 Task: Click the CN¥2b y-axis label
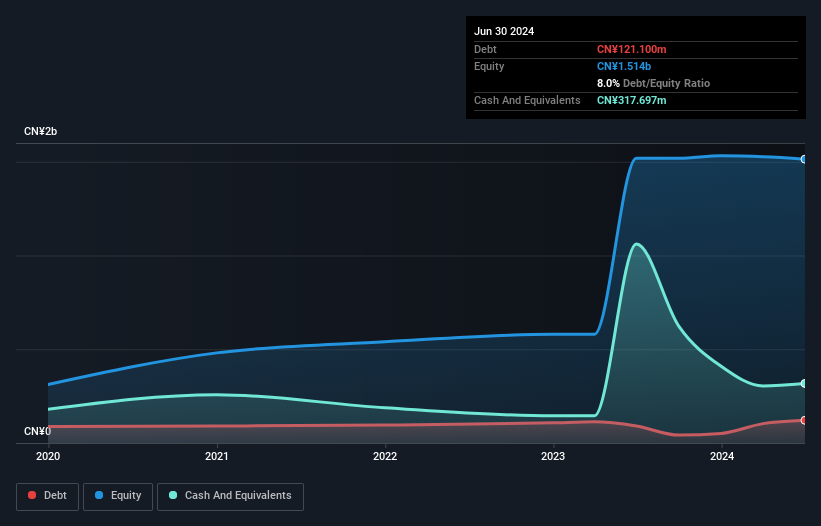click(40, 131)
